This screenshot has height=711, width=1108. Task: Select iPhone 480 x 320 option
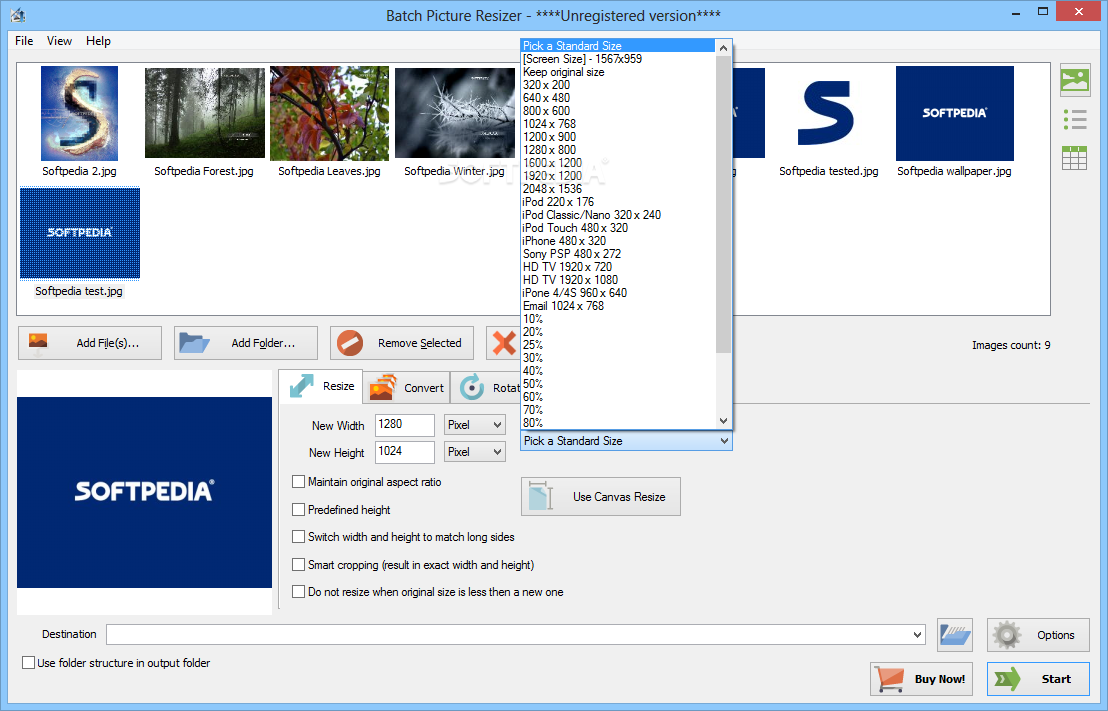[x=618, y=241]
